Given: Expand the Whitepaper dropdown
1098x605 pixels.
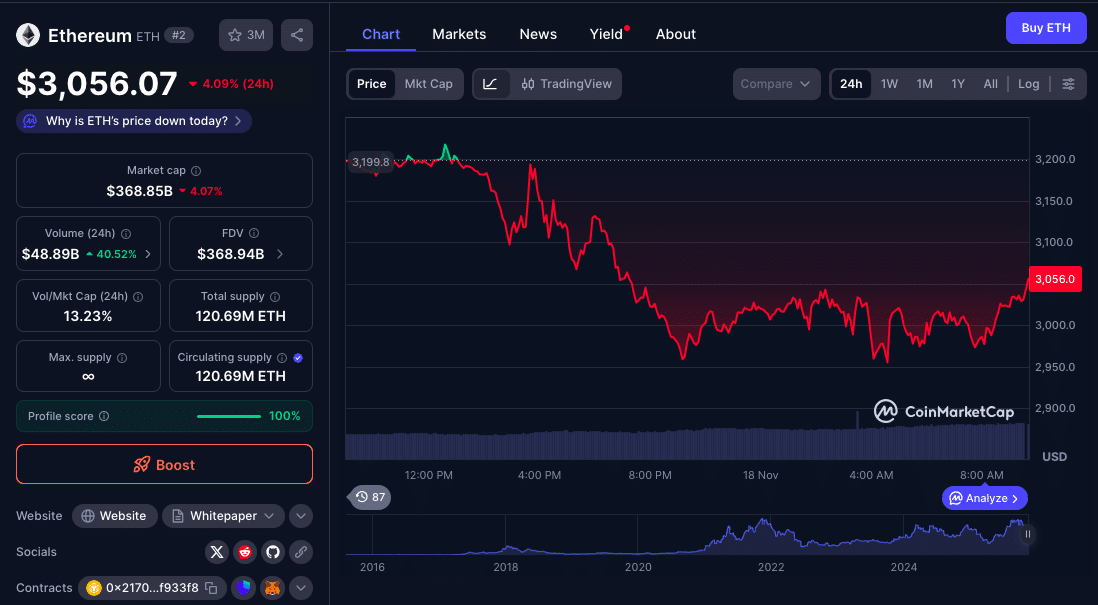Looking at the screenshot, I should 223,516.
